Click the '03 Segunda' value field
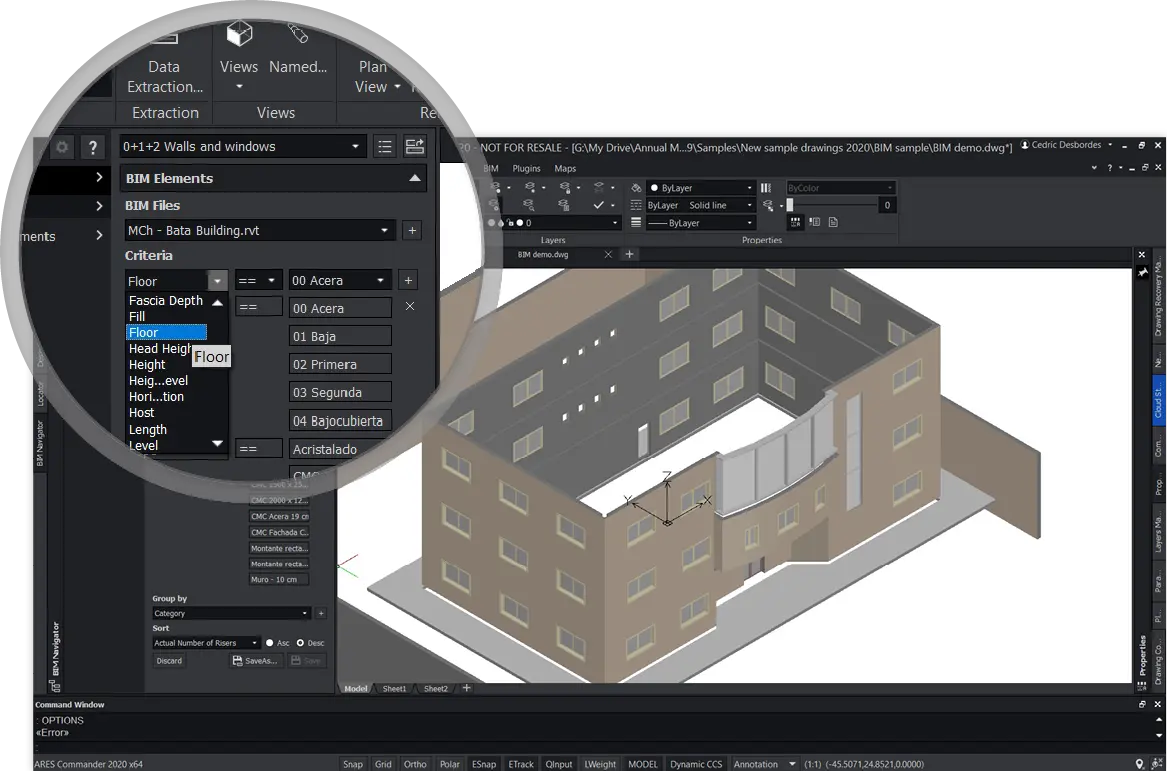The image size is (1167, 771). click(x=340, y=393)
